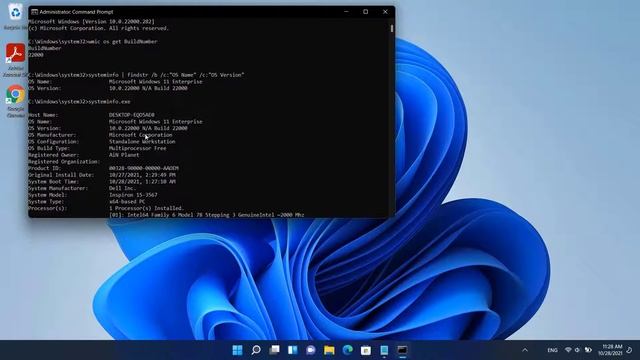This screenshot has height=360, width=640.
Task: Open Microsoft Store from taskbar
Action: pos(366,350)
